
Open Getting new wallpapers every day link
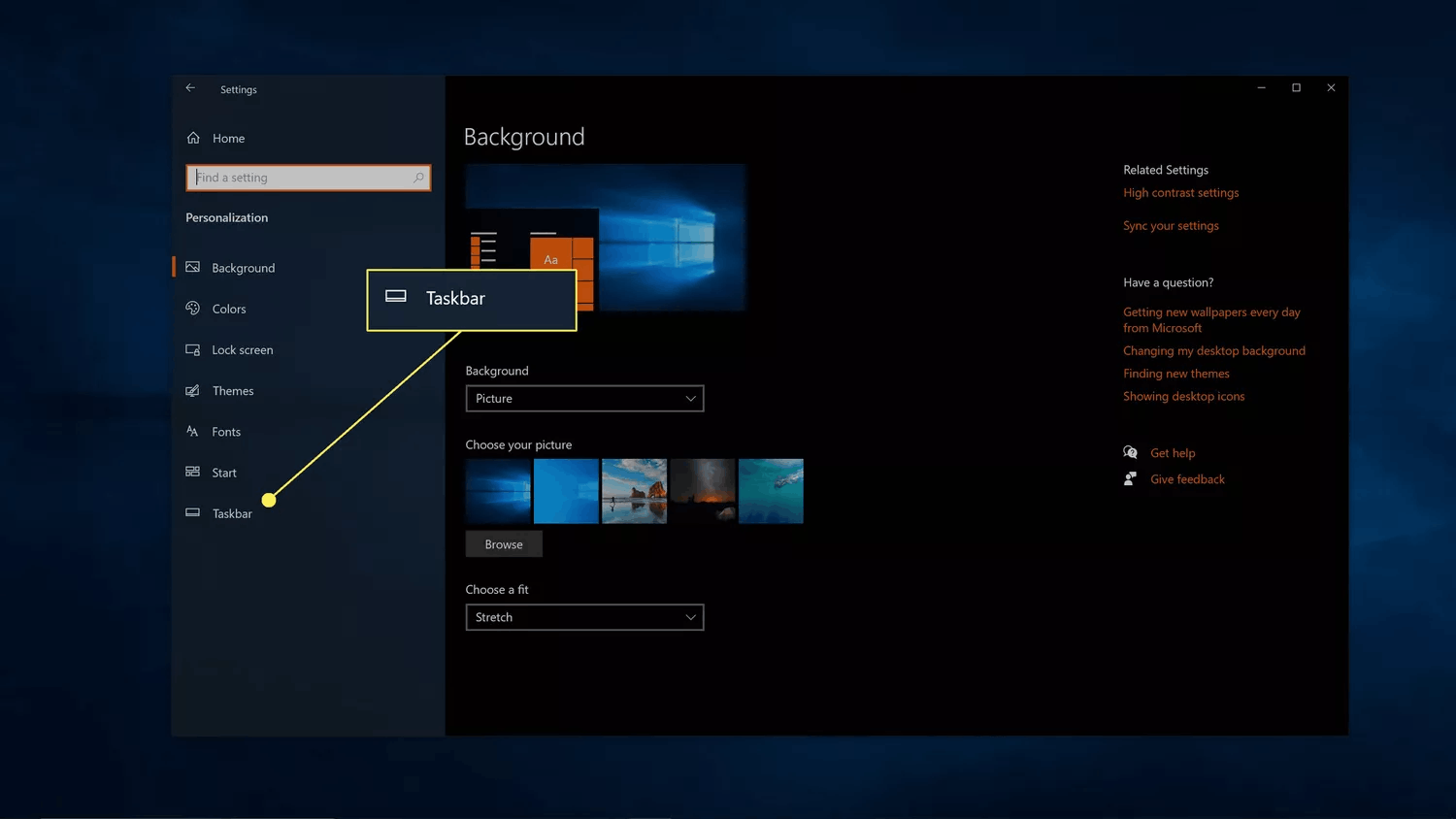coord(1211,320)
